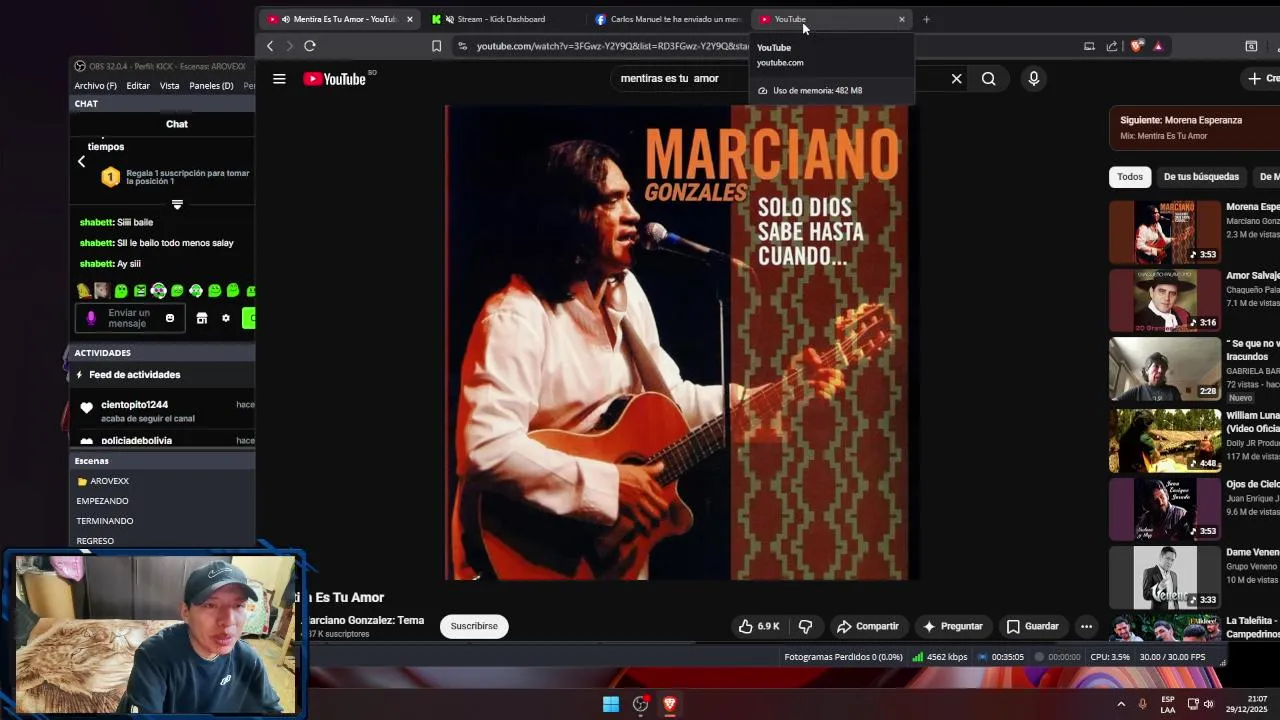Open emoji picker in chat box
Viewport: 1280px width, 720px height.
(x=170, y=318)
